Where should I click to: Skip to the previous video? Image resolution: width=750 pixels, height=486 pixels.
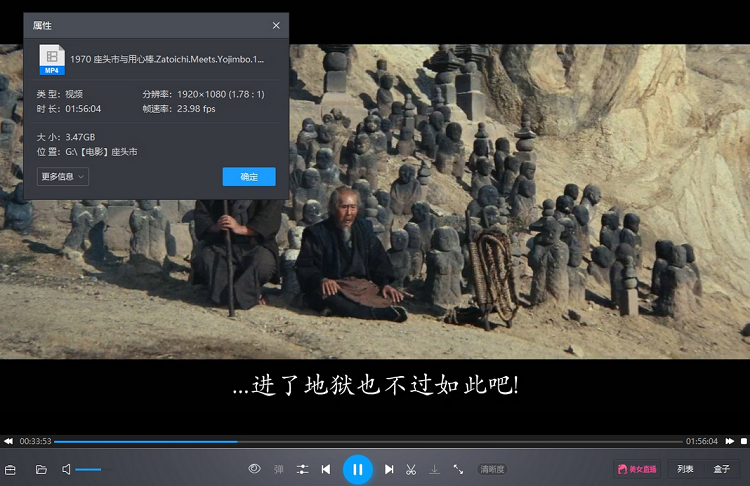[326, 469]
